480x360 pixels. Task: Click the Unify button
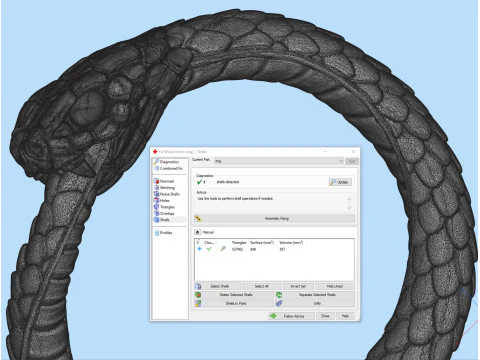[315, 303]
